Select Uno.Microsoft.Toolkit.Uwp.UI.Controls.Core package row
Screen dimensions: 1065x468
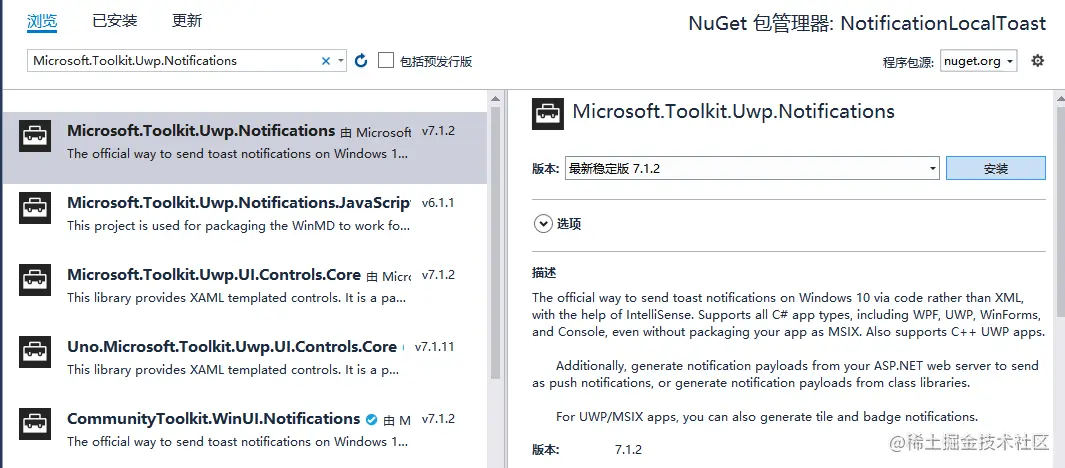click(x=245, y=364)
